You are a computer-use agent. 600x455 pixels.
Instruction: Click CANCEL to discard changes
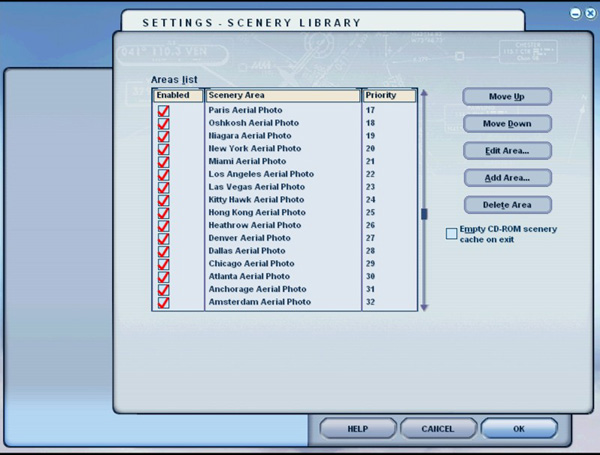click(438, 429)
